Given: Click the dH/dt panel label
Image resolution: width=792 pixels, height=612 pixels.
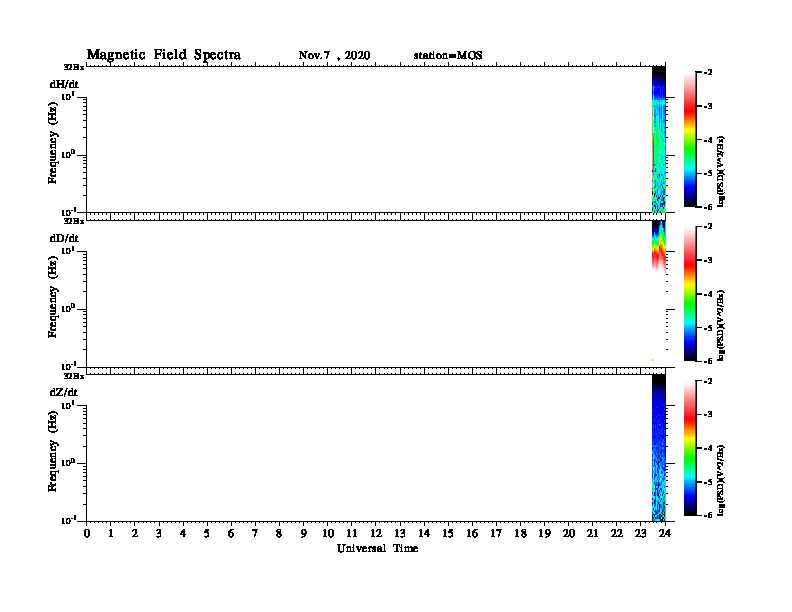Looking at the screenshot, I should (x=64, y=84).
